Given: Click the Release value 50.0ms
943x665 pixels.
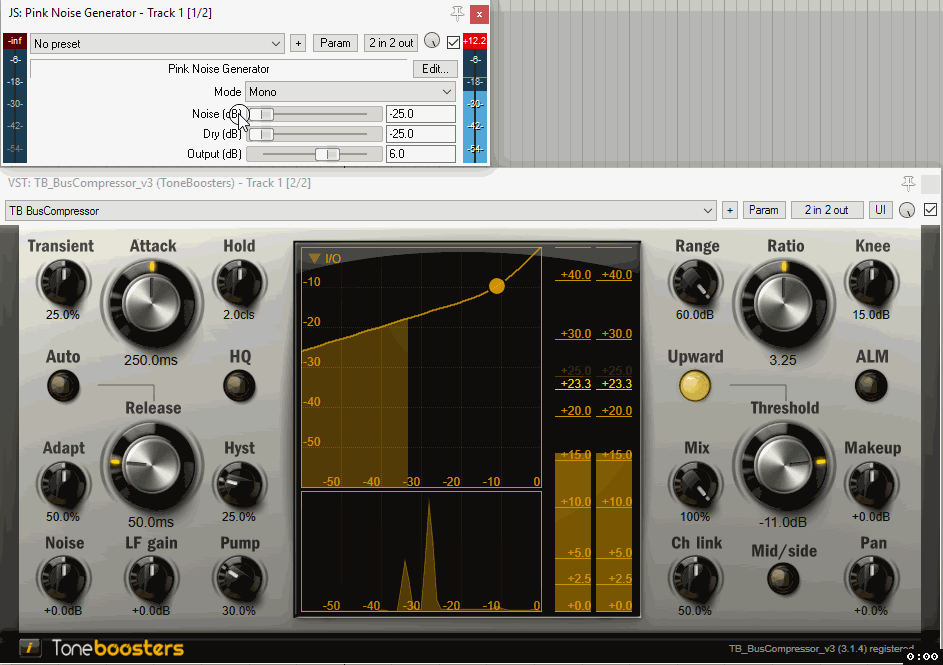Looking at the screenshot, I should (151, 522).
